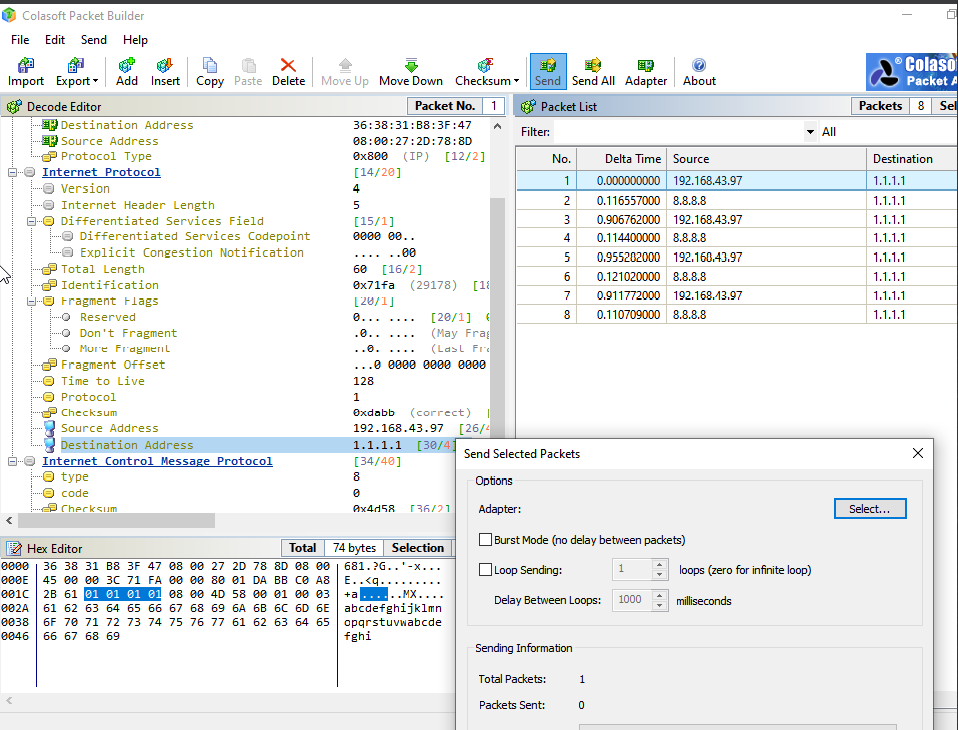Select the Identification field
This screenshot has height=730, width=958.
[x=109, y=285]
